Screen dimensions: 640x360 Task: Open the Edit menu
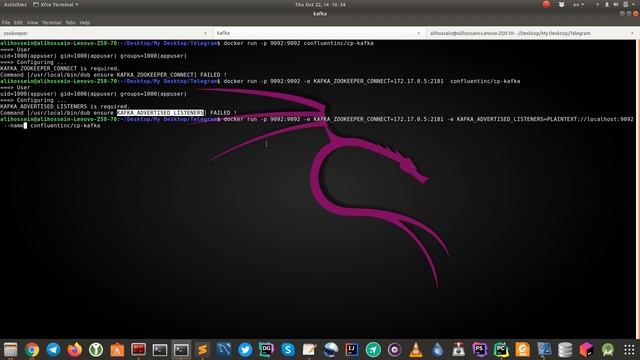pyautogui.click(x=18, y=22)
